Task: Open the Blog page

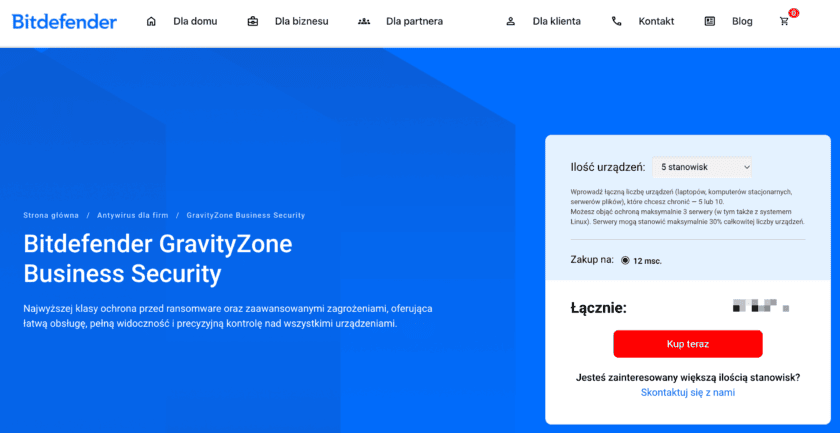Action: (x=742, y=21)
